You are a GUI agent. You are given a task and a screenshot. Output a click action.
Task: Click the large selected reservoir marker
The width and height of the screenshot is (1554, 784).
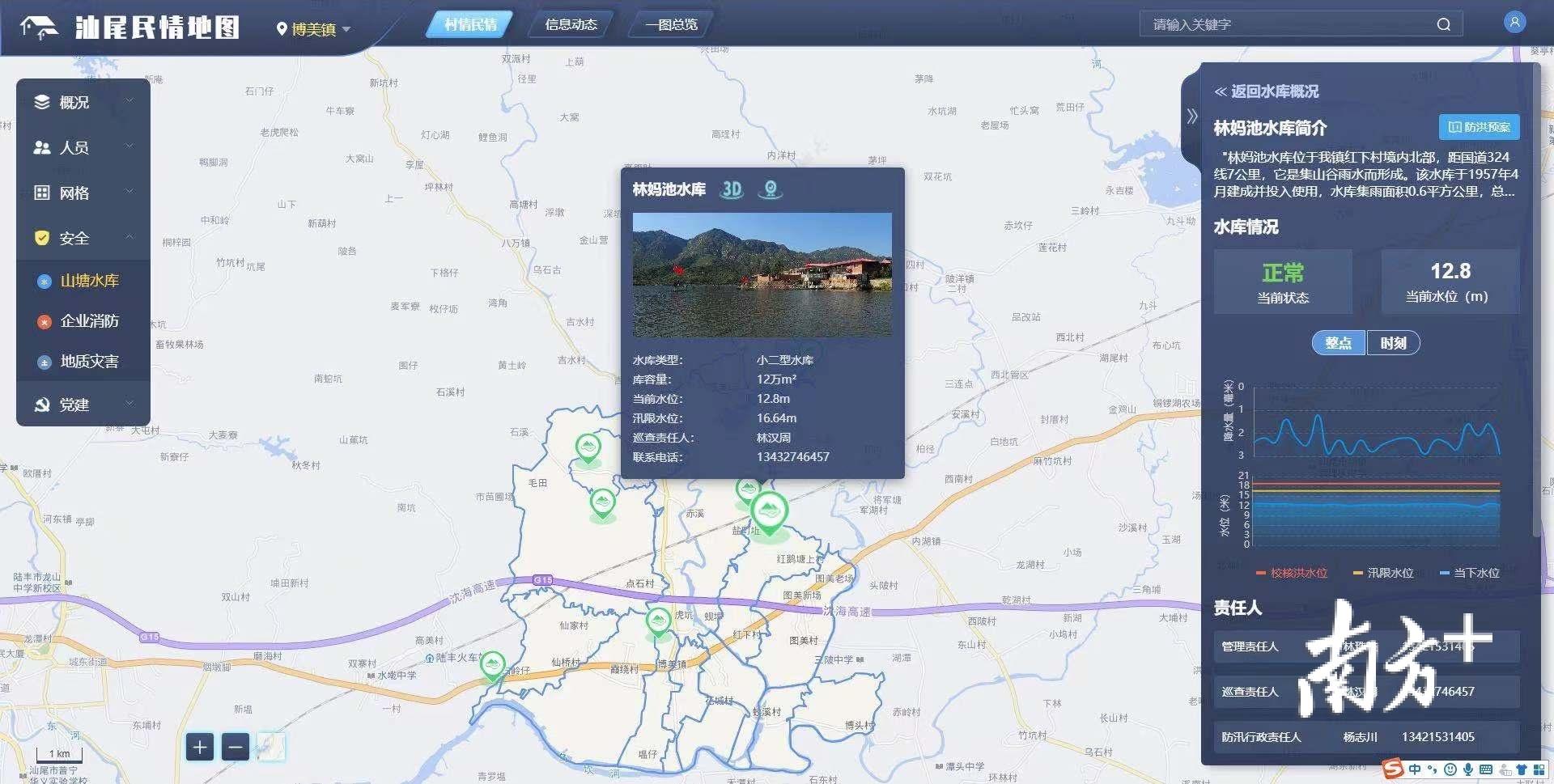click(769, 514)
